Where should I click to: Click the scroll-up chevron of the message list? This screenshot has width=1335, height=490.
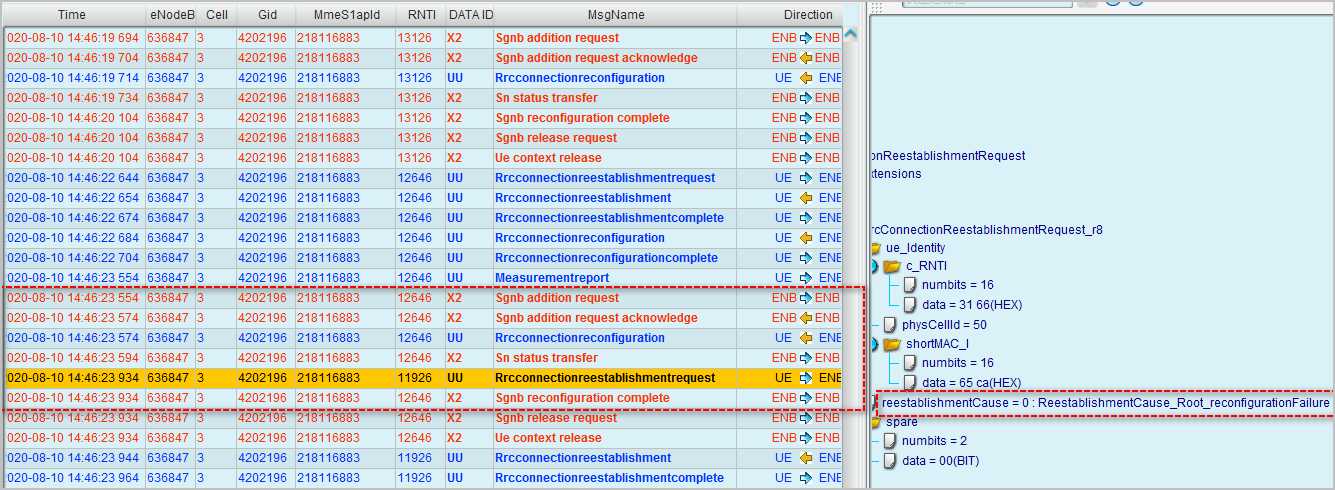click(x=851, y=34)
